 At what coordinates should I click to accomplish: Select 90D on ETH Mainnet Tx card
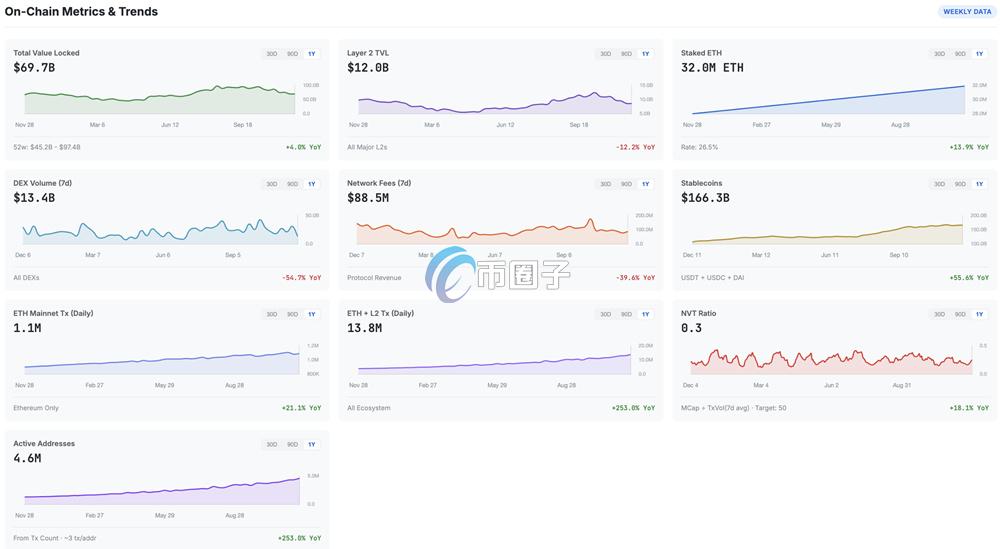[x=292, y=314]
